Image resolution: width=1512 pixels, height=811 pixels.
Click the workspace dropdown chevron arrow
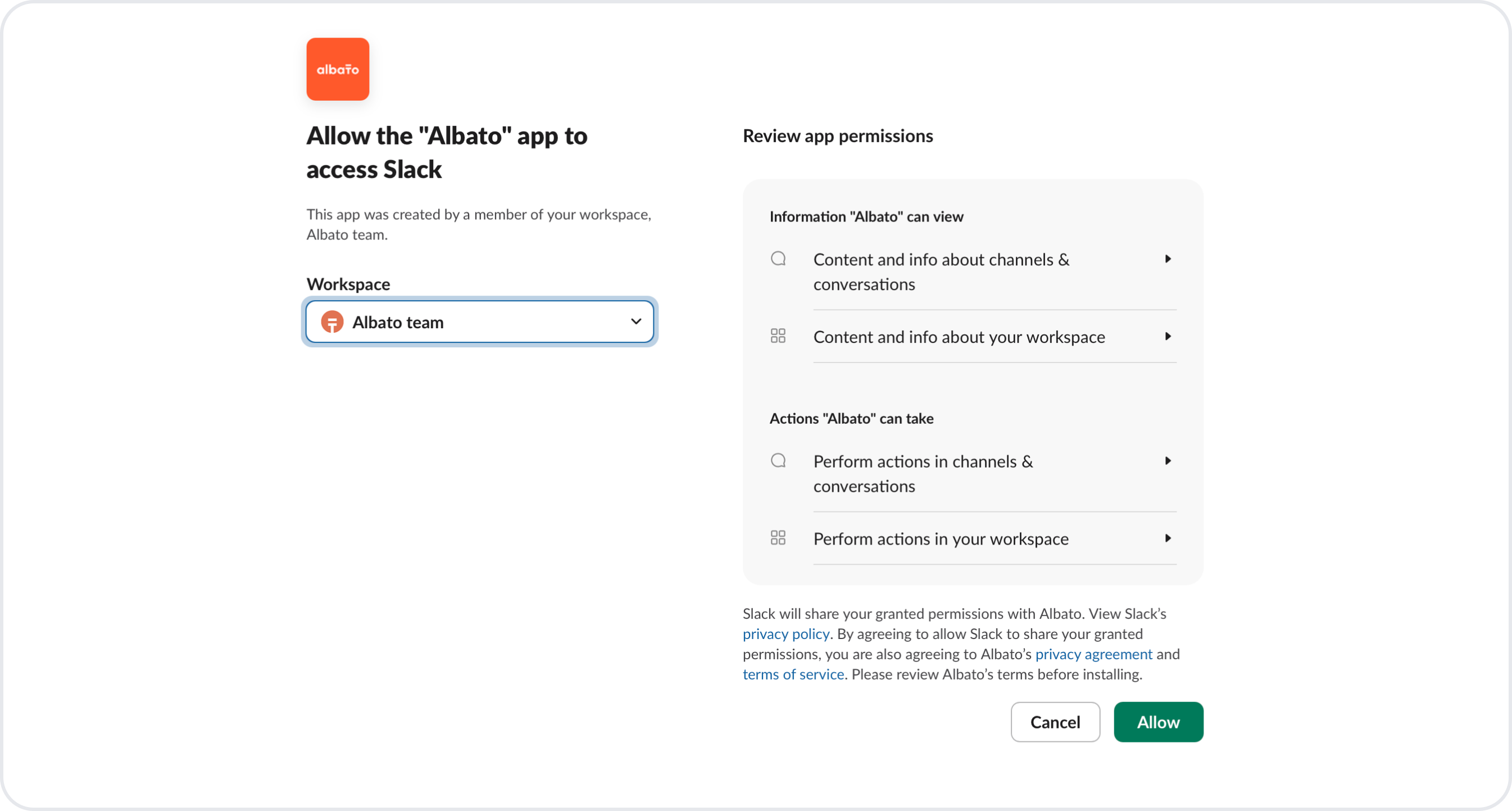[x=635, y=321]
